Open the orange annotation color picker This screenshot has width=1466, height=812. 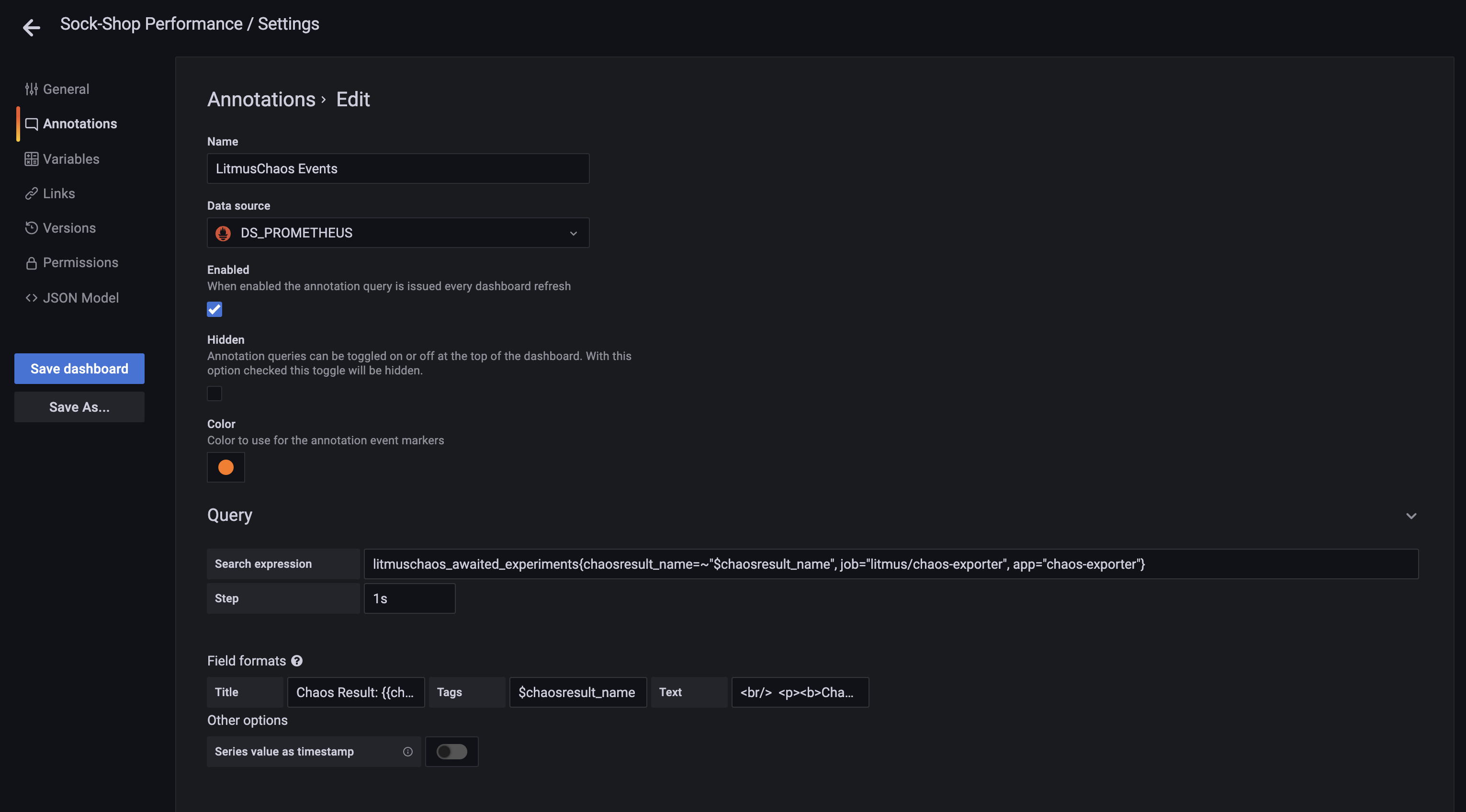click(x=226, y=467)
